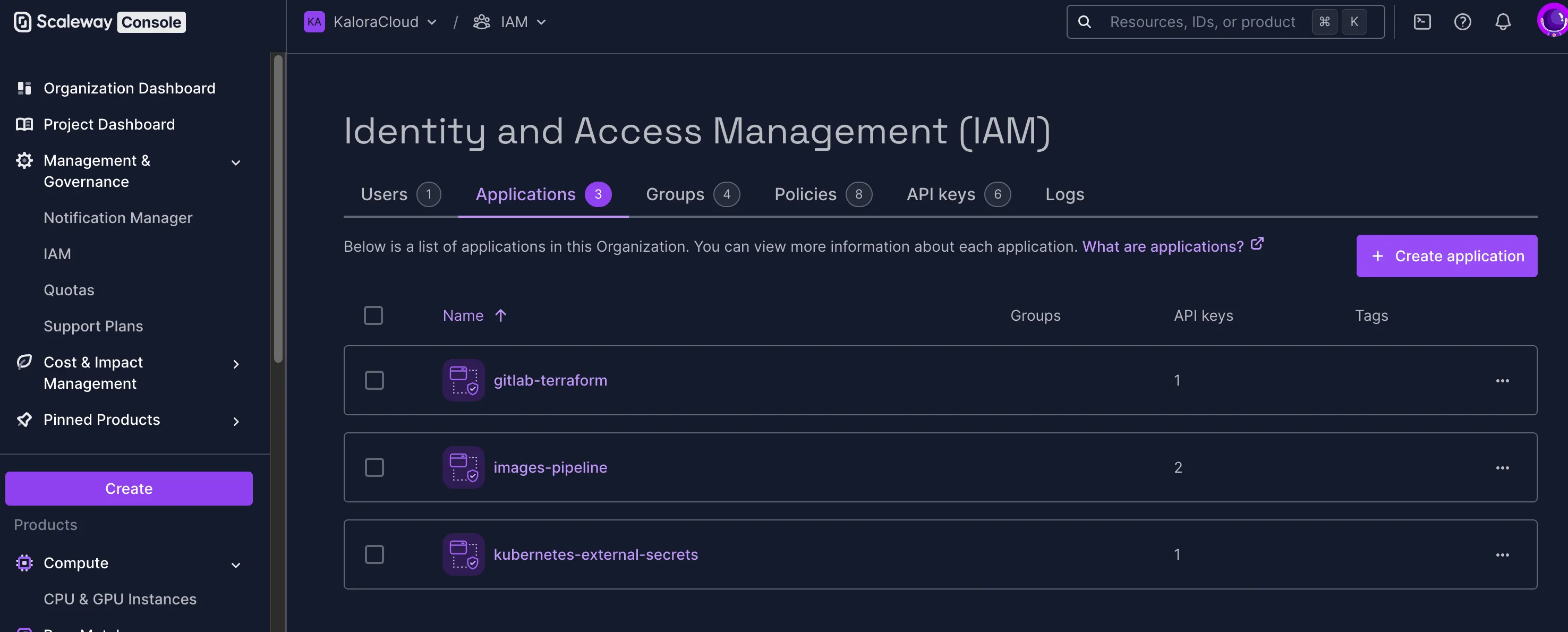Check the select-all checkbox in the table header
Viewport: 1568px width, 632px height.
click(373, 315)
